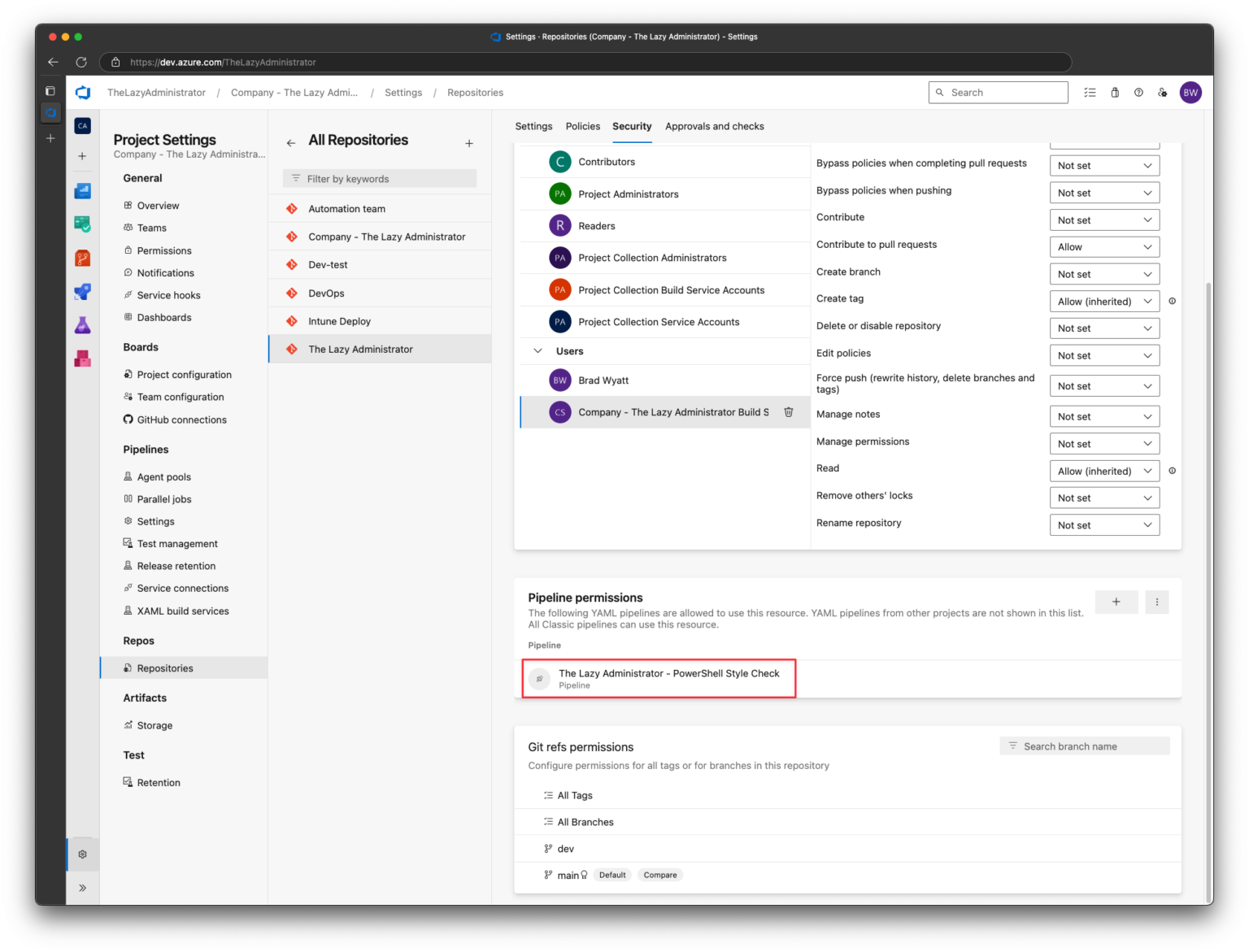Image resolution: width=1249 pixels, height=952 pixels.
Task: Click the browser address bar
Action: (x=585, y=62)
